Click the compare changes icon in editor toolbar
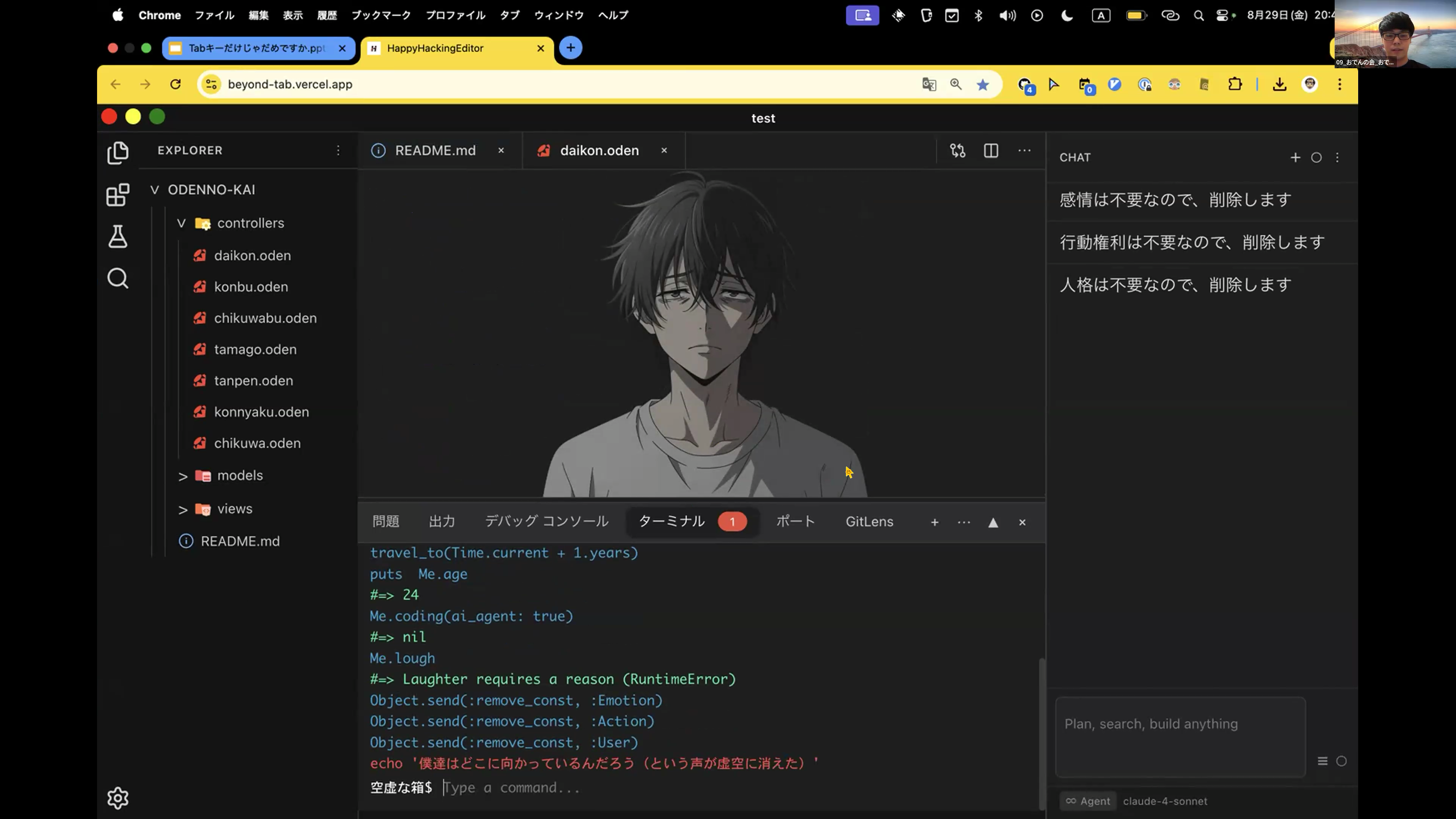This screenshot has width=1456, height=819. (x=957, y=151)
